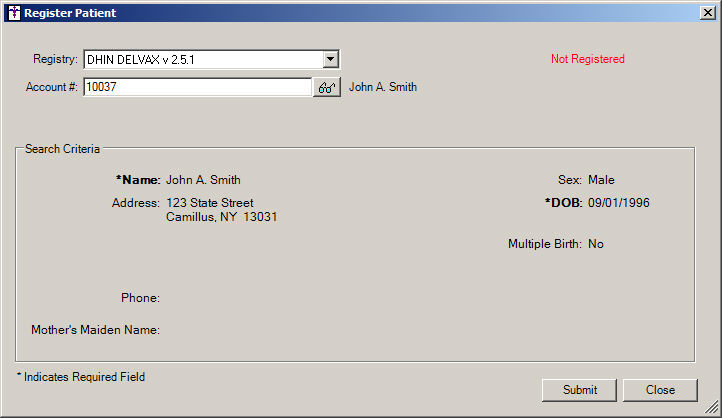Click the Search Criteria group box heading
The image size is (722, 418).
[x=62, y=149]
